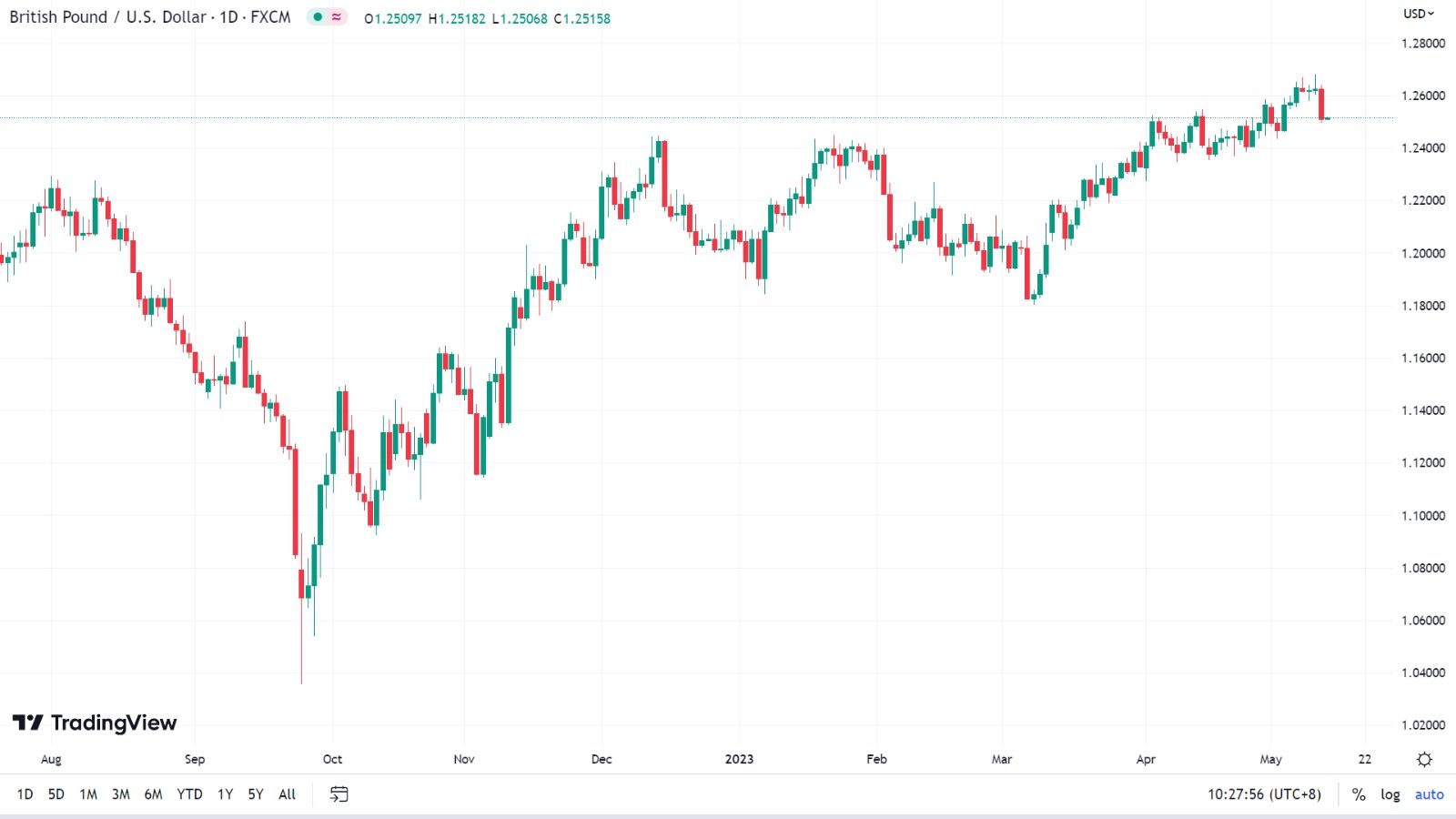
Task: Click the 1.14000 price axis label
Action: 1423,410
